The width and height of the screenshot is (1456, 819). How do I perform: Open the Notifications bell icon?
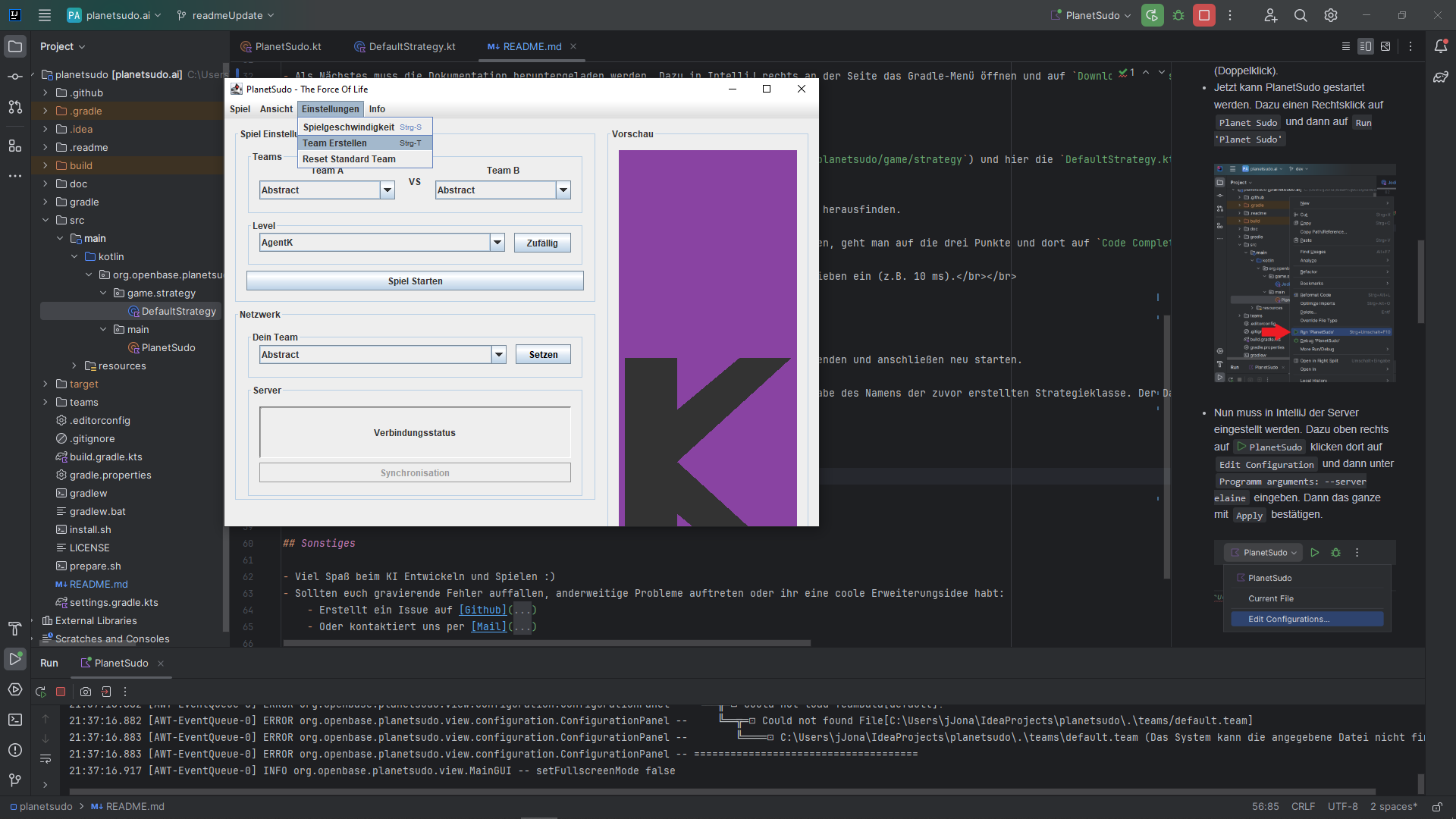(x=1441, y=46)
